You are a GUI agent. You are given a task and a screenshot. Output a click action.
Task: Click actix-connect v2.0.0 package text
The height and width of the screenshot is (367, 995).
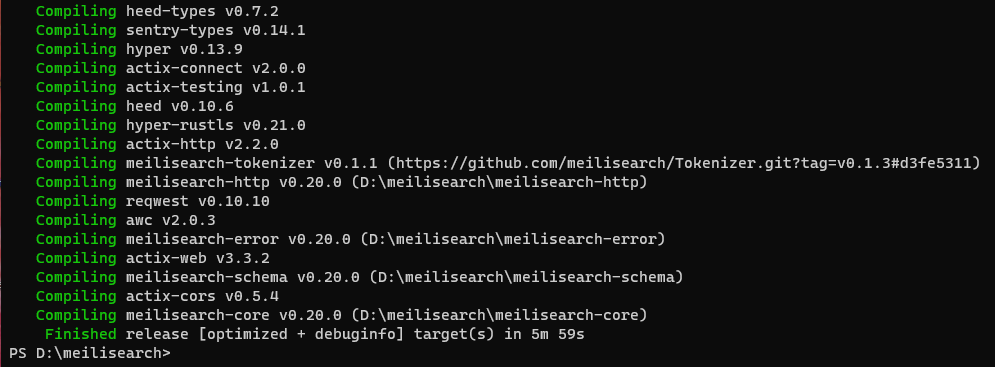[216, 68]
